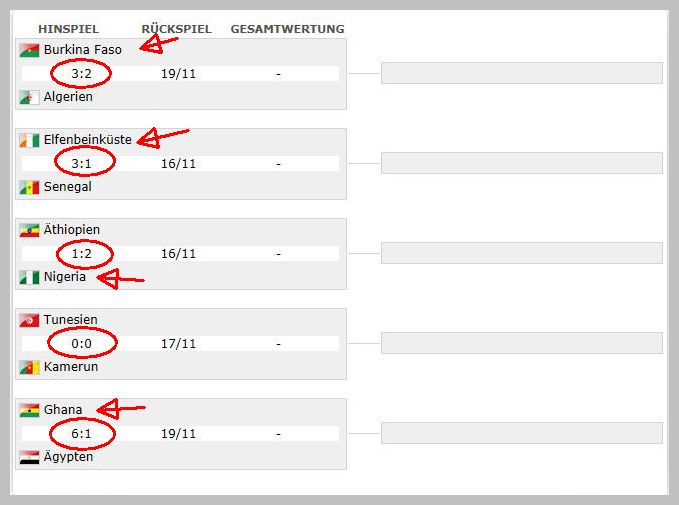Click the Äthiopien flag icon
The image size is (679, 505).
[29, 230]
